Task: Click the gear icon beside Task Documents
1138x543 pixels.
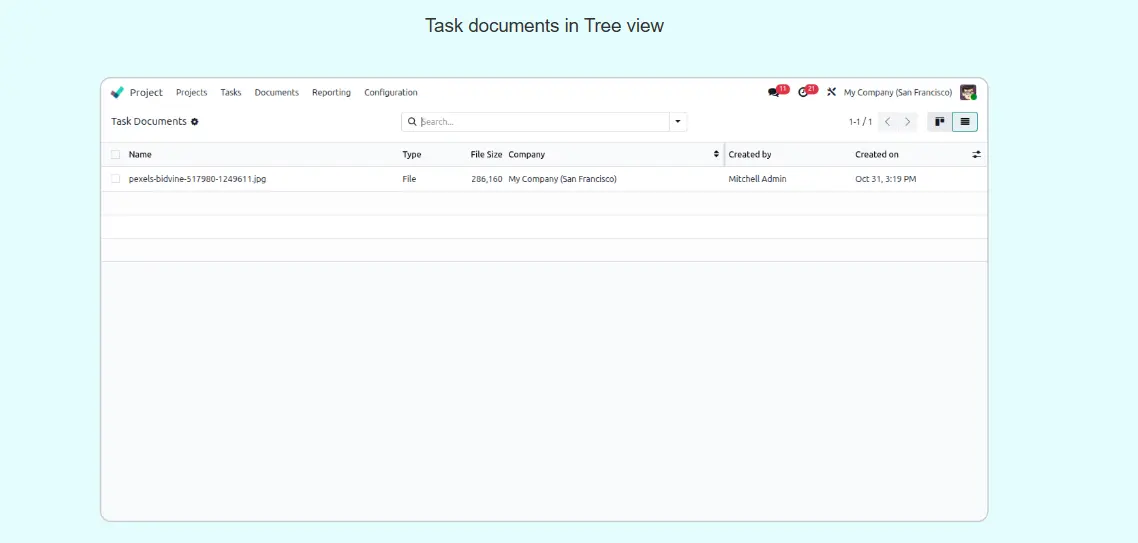Action: coord(195,122)
